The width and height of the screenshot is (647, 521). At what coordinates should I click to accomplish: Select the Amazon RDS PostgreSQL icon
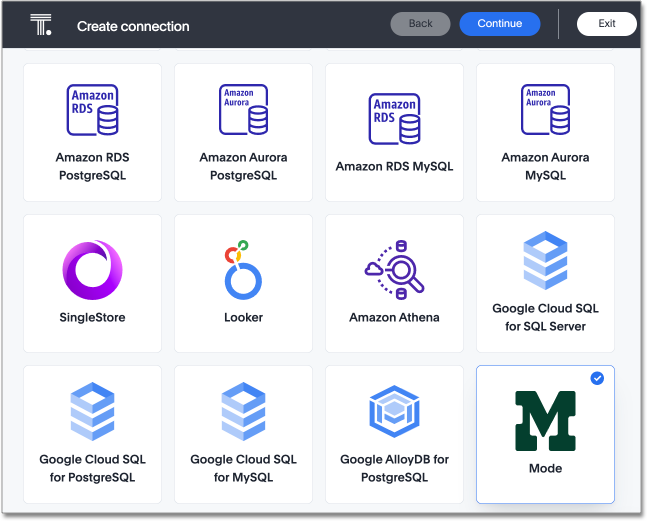(92, 110)
